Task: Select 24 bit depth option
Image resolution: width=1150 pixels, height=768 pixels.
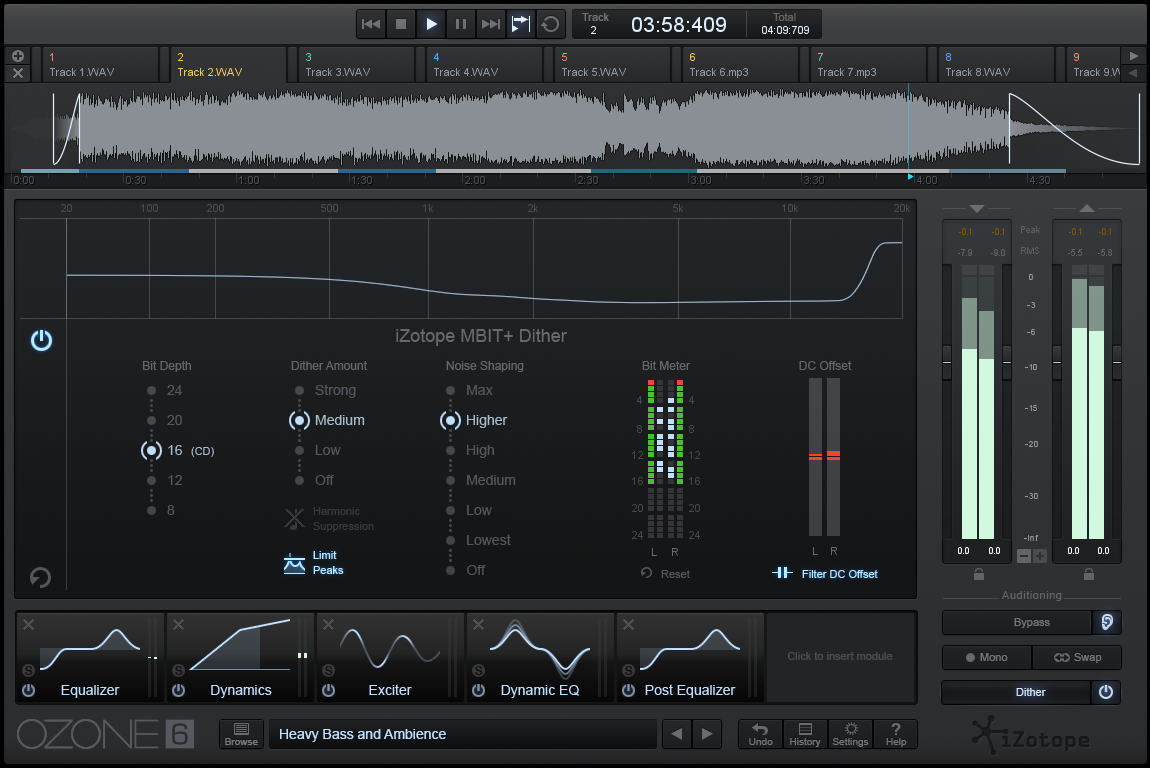Action: pos(152,391)
